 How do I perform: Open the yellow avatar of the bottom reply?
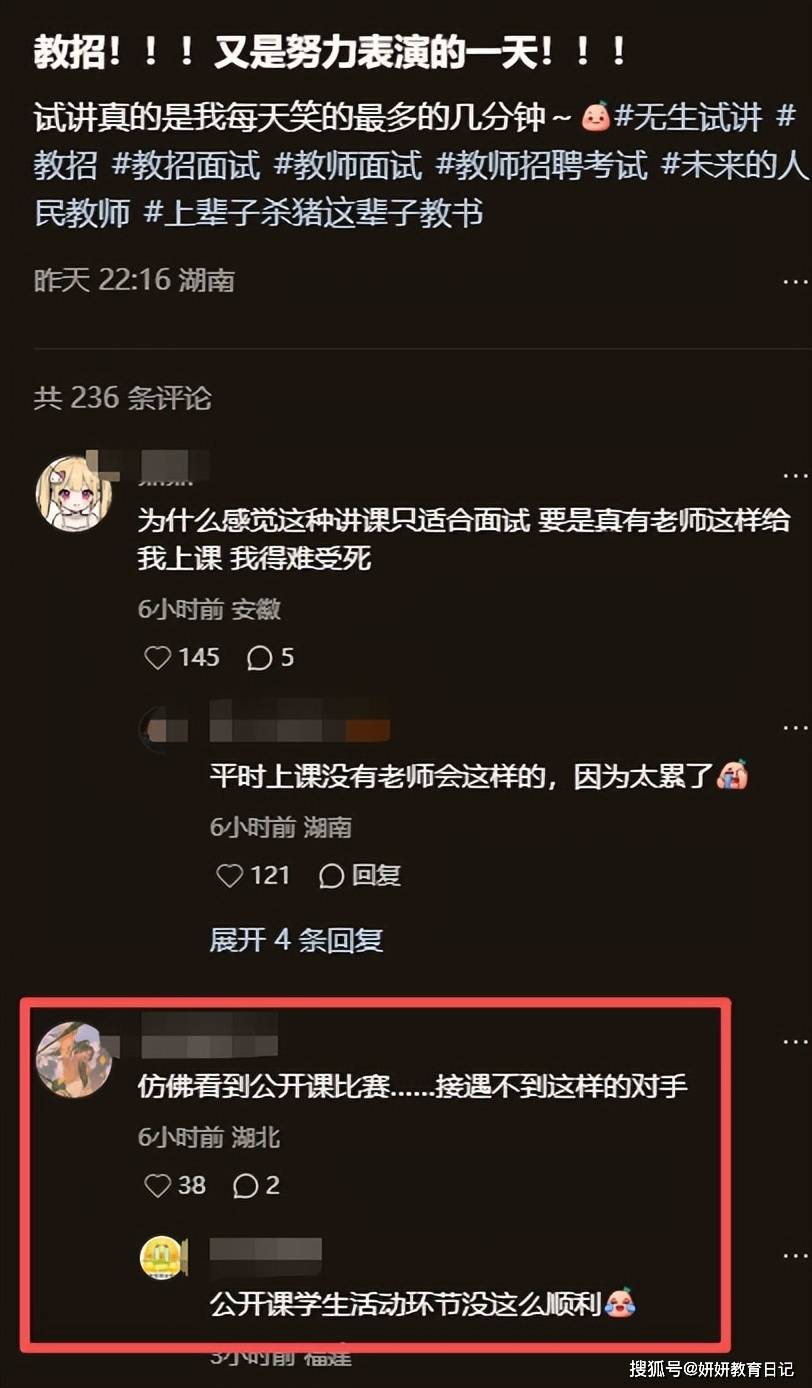[161, 1257]
